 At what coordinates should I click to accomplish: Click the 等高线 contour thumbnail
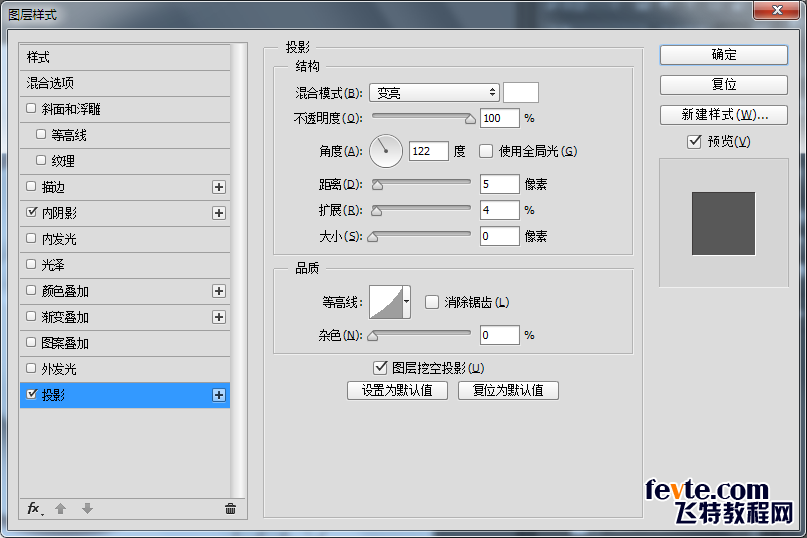click(386, 302)
